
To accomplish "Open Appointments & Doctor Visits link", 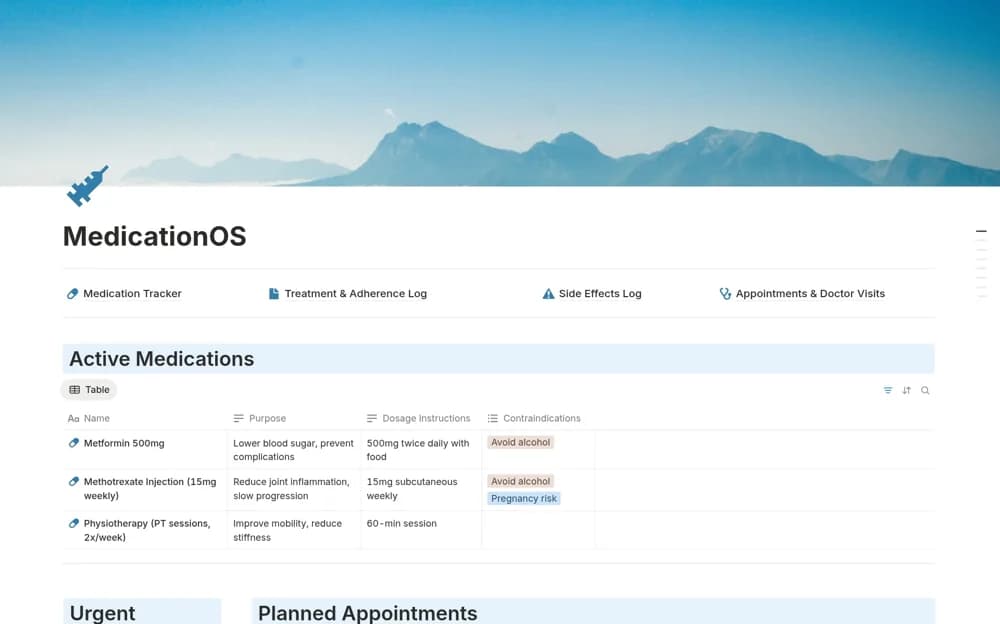I will 810,293.
